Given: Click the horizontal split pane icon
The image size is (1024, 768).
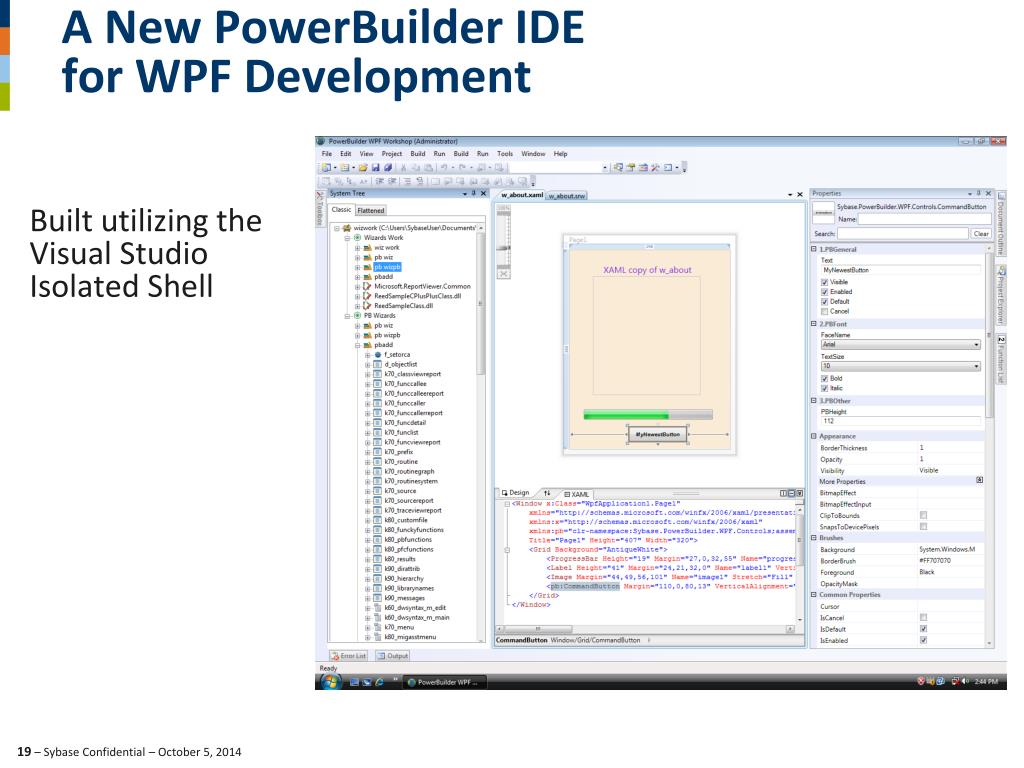Looking at the screenshot, I should coord(792,494).
